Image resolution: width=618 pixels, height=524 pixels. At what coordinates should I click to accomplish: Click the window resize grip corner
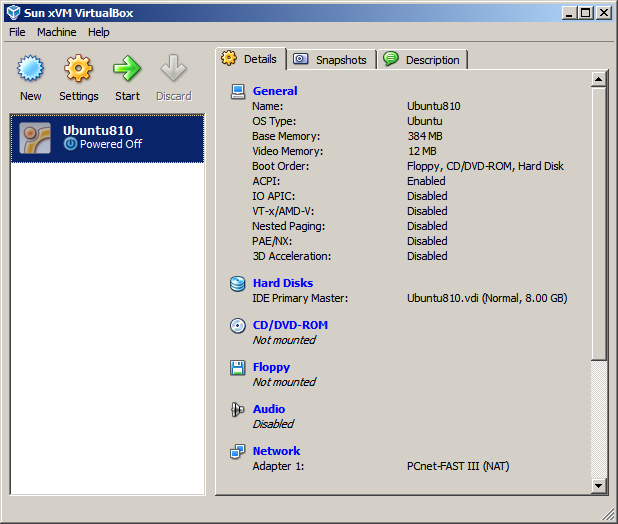click(609, 514)
